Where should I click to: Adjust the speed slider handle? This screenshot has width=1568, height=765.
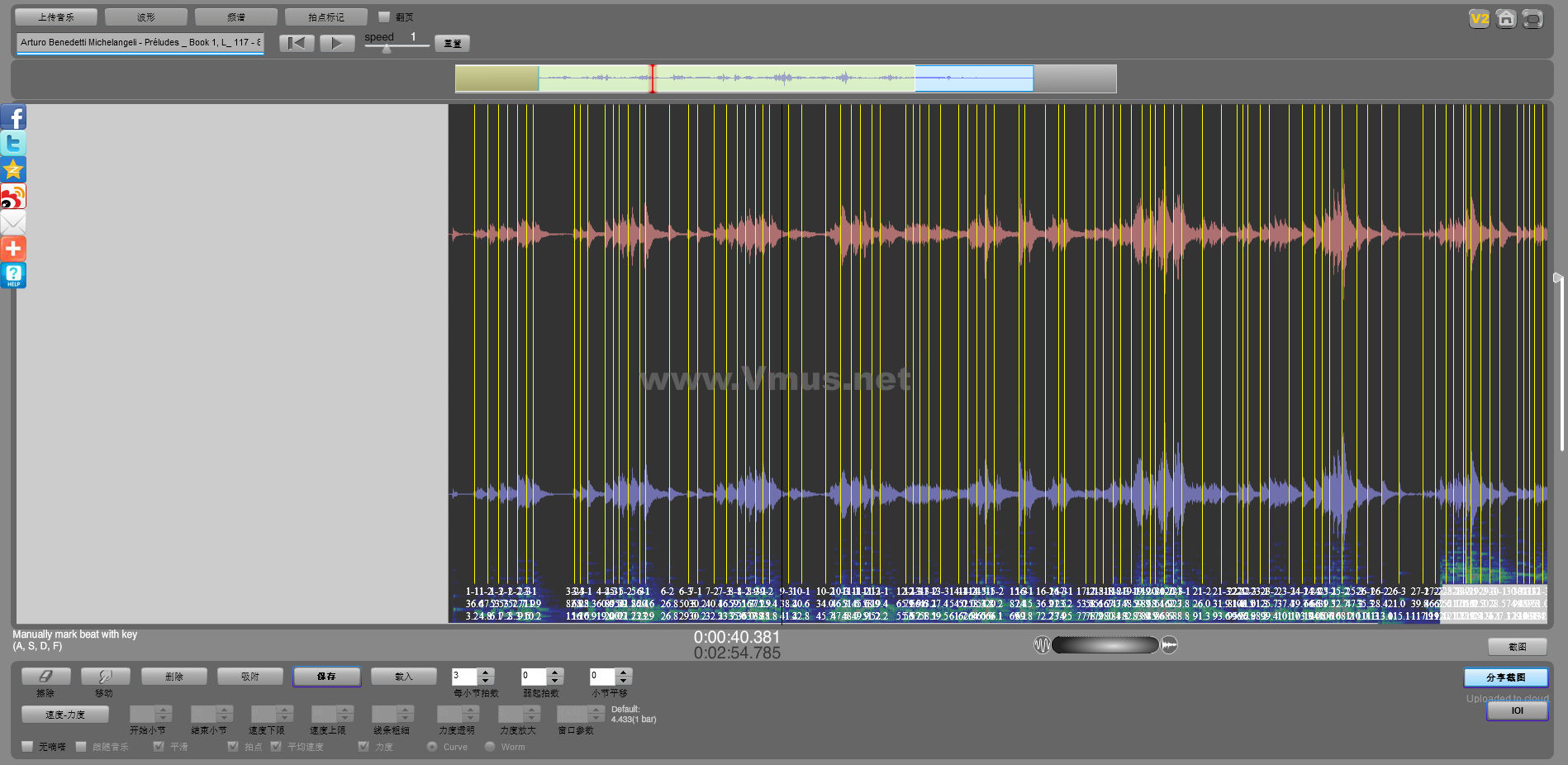point(386,48)
